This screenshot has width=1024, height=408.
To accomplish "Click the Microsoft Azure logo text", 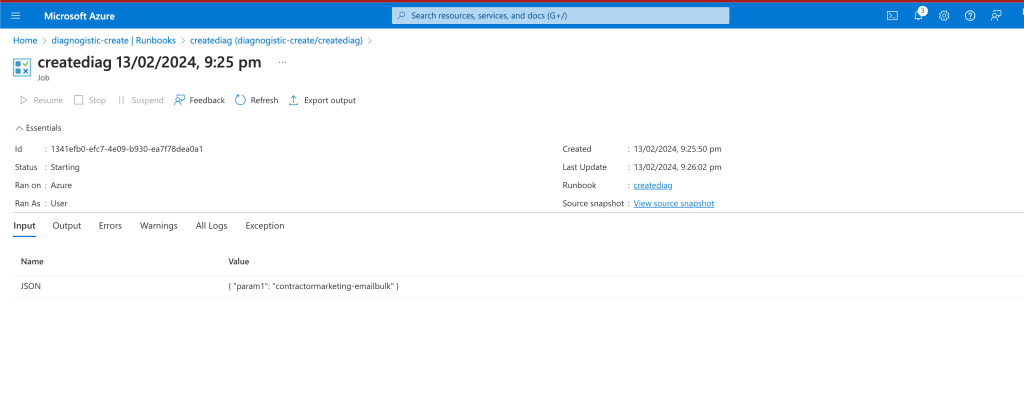I will tap(79, 16).
